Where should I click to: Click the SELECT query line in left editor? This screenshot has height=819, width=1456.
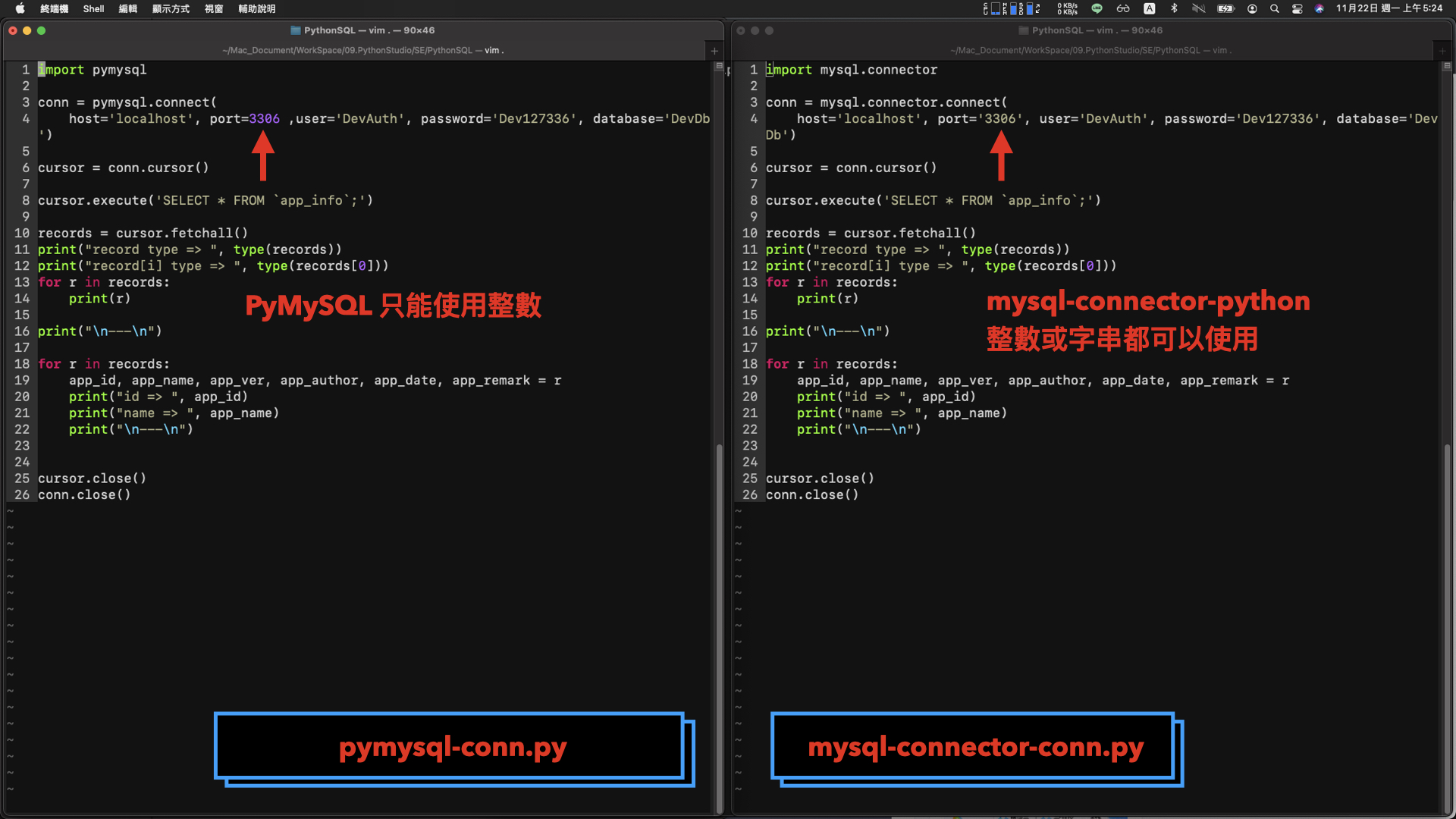pyautogui.click(x=206, y=200)
